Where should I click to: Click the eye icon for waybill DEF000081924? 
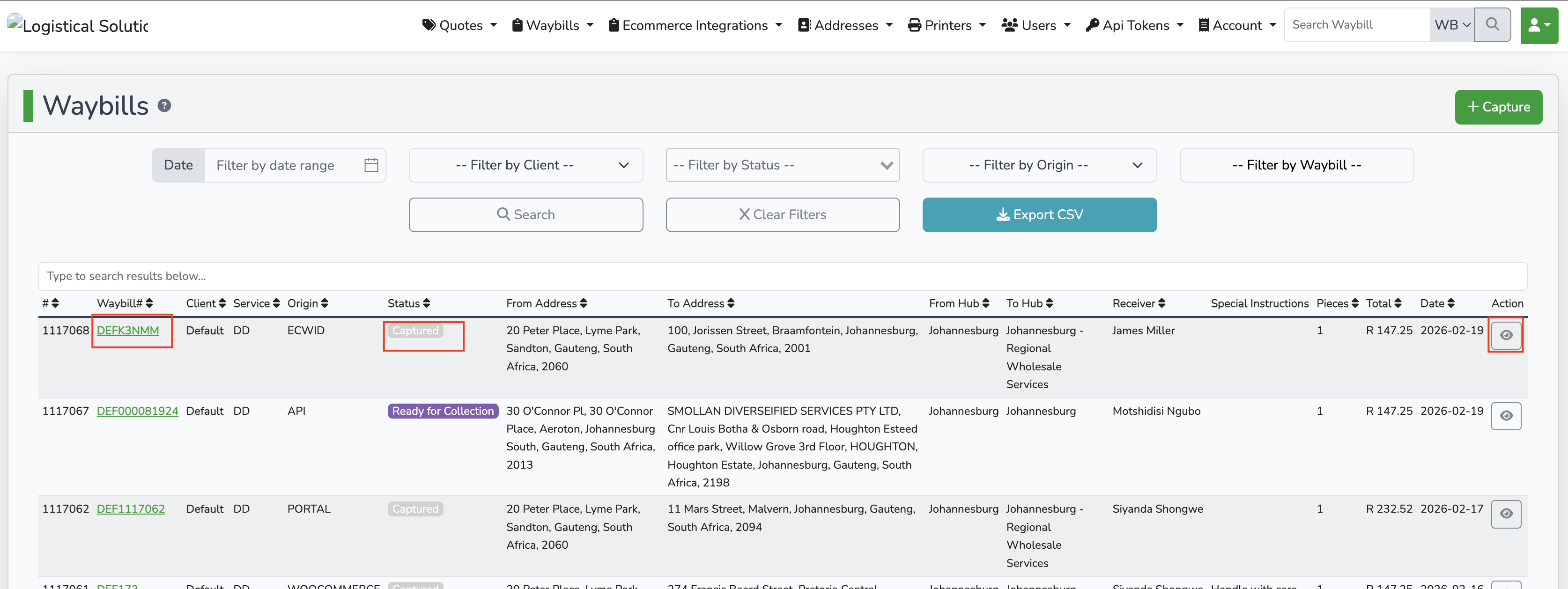click(x=1506, y=416)
